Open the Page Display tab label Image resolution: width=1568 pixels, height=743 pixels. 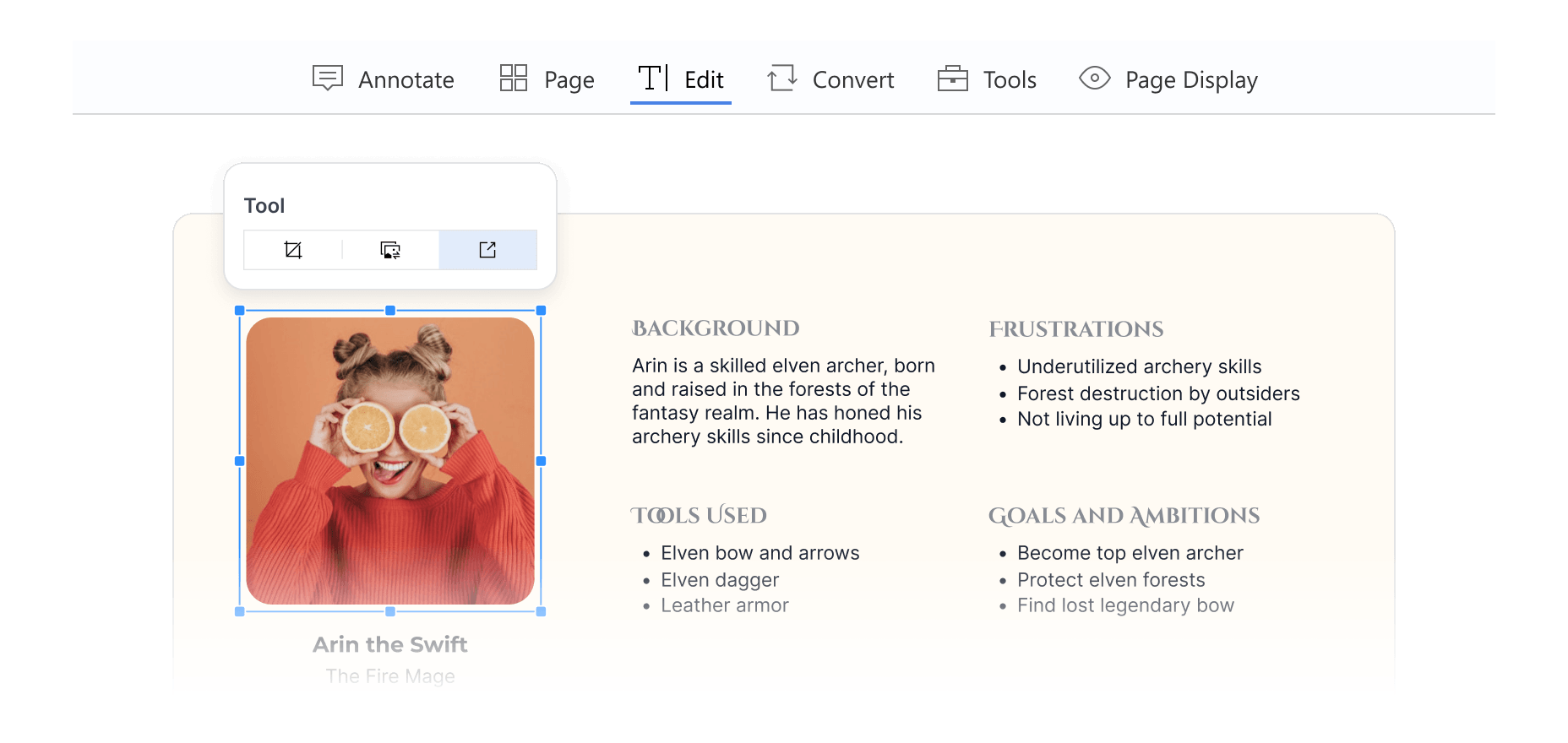(x=1191, y=80)
